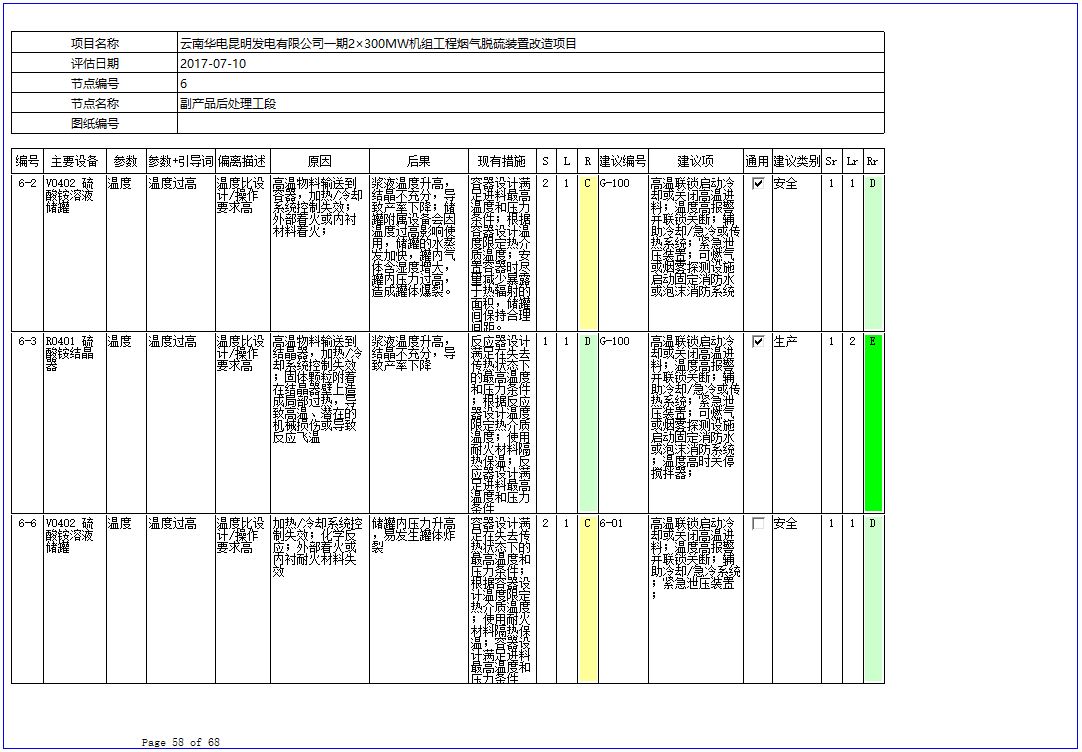Click the 建议项 column header
This screenshot has width=1082, height=752.
(696, 161)
